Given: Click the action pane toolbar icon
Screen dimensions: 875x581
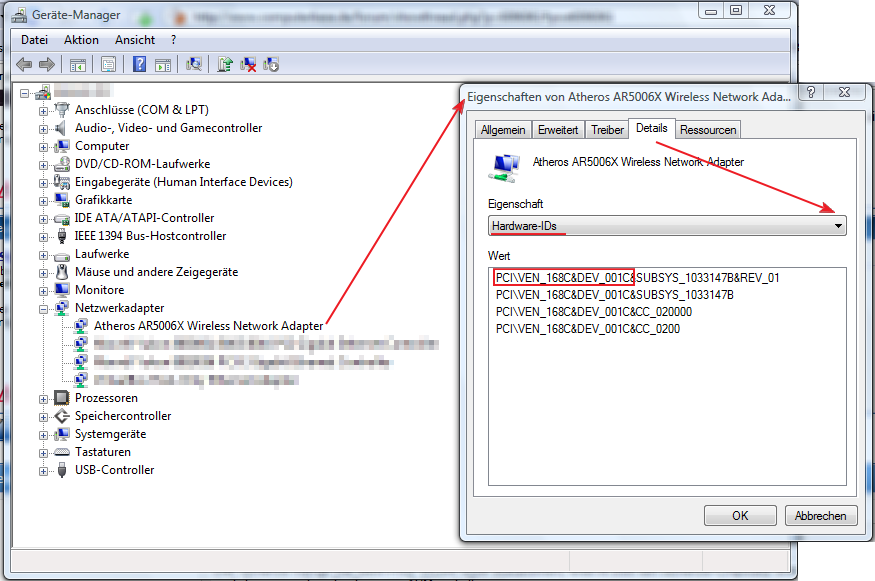Looking at the screenshot, I should point(163,65).
